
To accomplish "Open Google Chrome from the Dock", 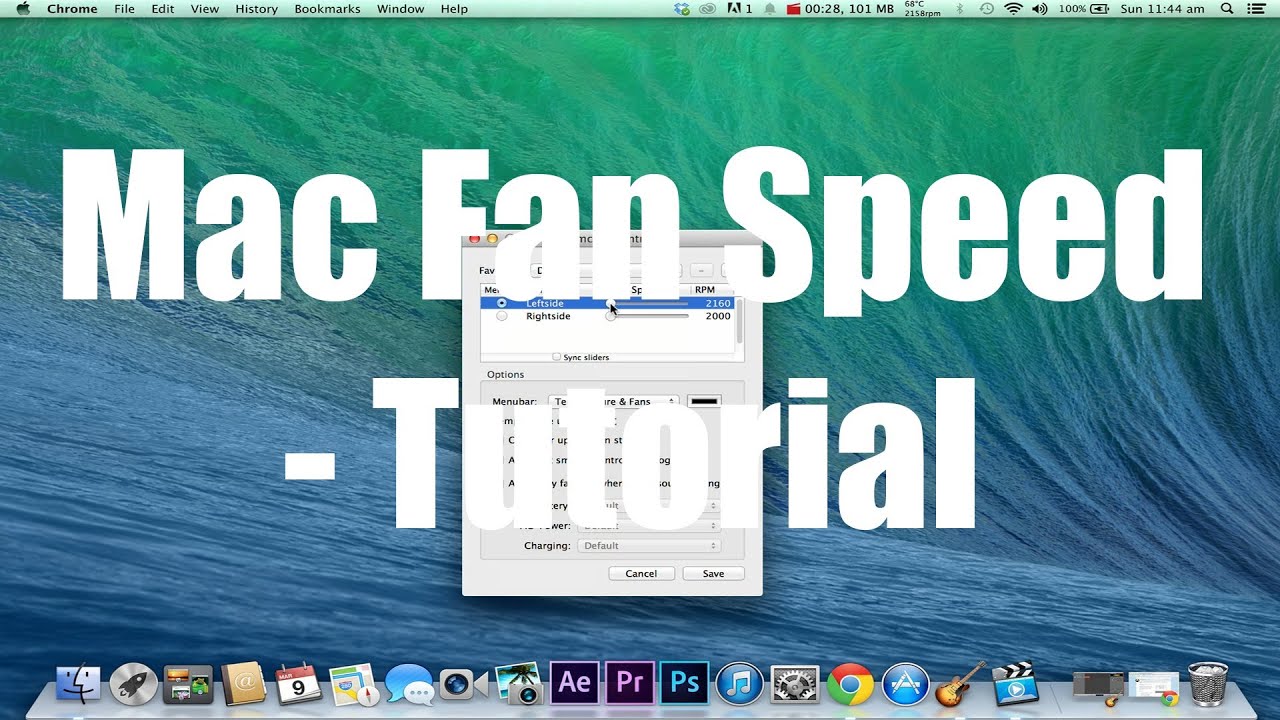I will (x=850, y=684).
